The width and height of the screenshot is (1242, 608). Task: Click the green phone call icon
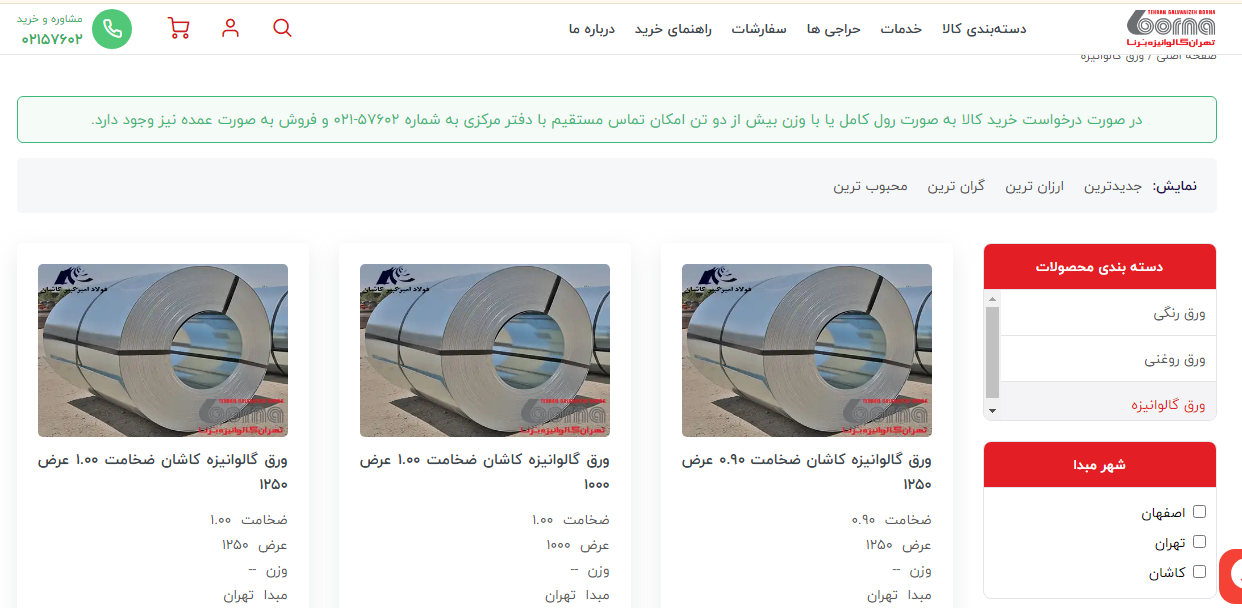[112, 29]
